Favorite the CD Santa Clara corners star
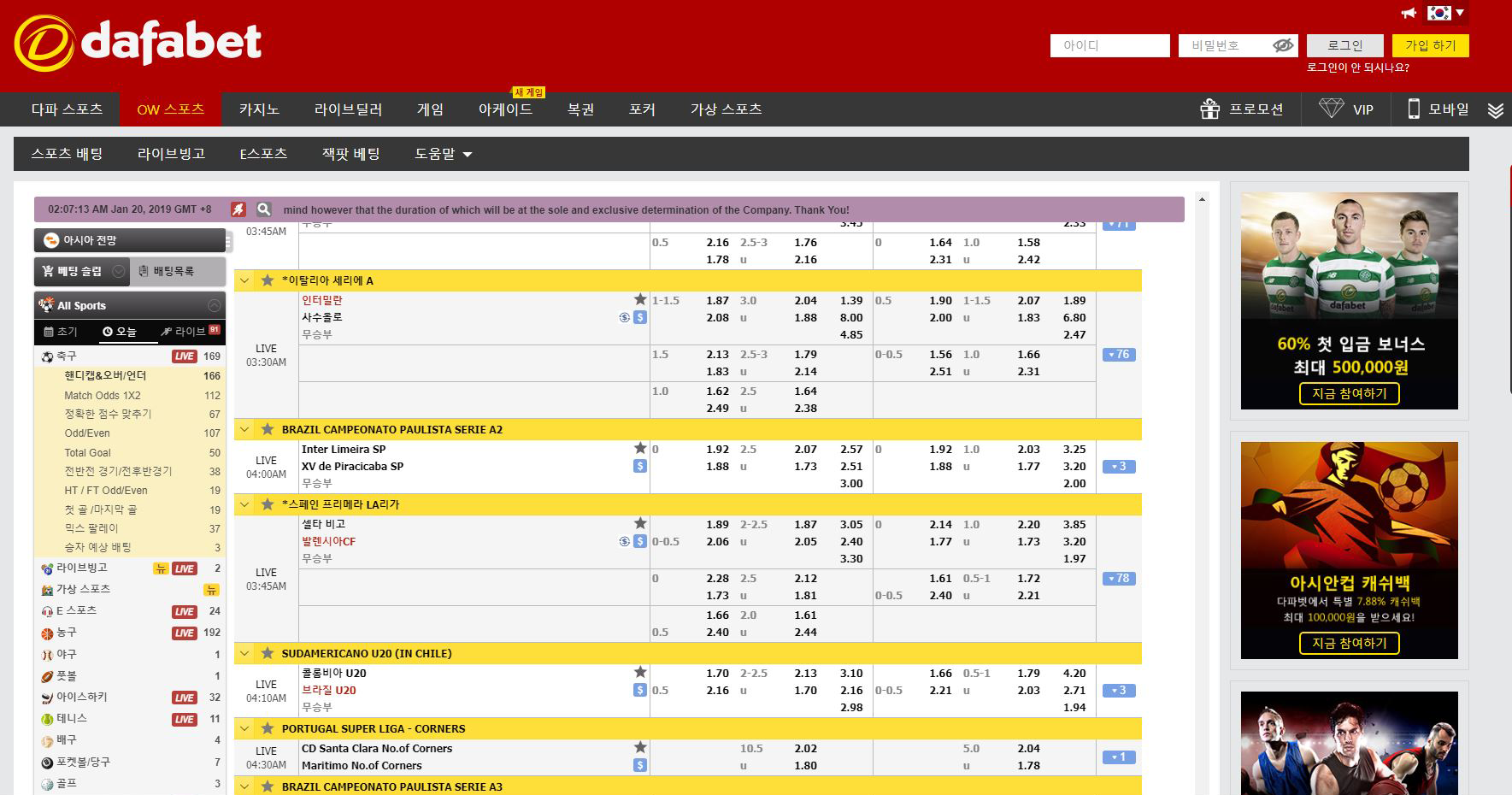This screenshot has width=1512, height=795. (x=640, y=747)
